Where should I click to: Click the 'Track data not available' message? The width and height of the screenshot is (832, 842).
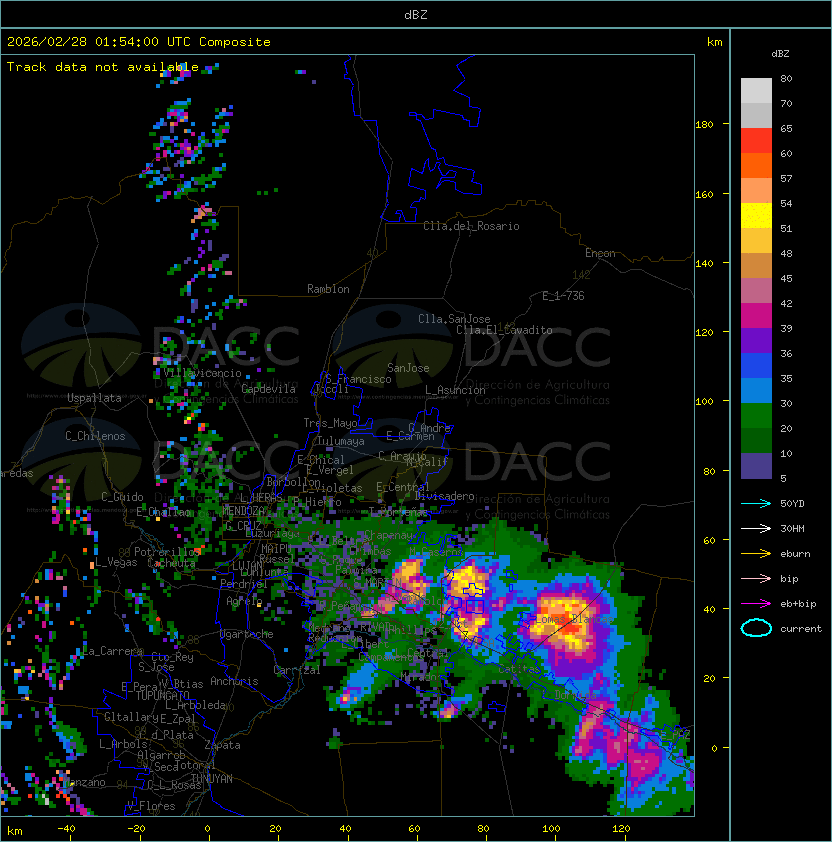coord(103,67)
